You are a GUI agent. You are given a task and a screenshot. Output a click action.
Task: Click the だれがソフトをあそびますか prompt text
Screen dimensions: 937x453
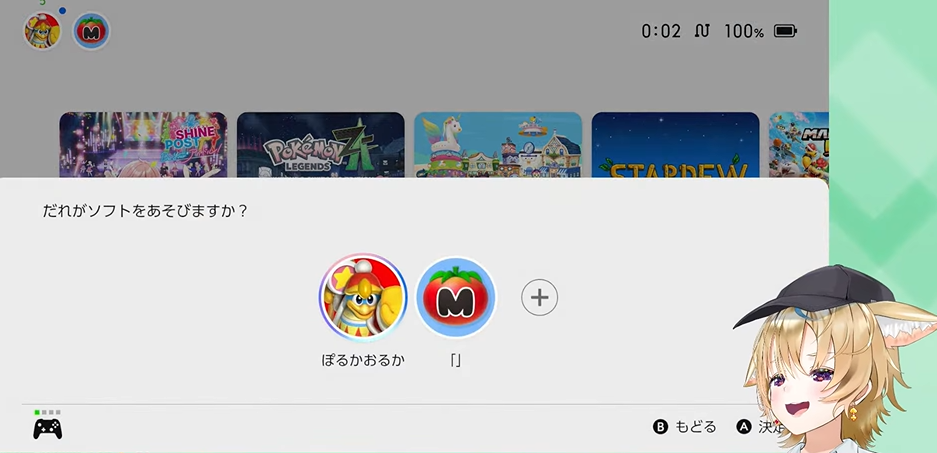[145, 212]
